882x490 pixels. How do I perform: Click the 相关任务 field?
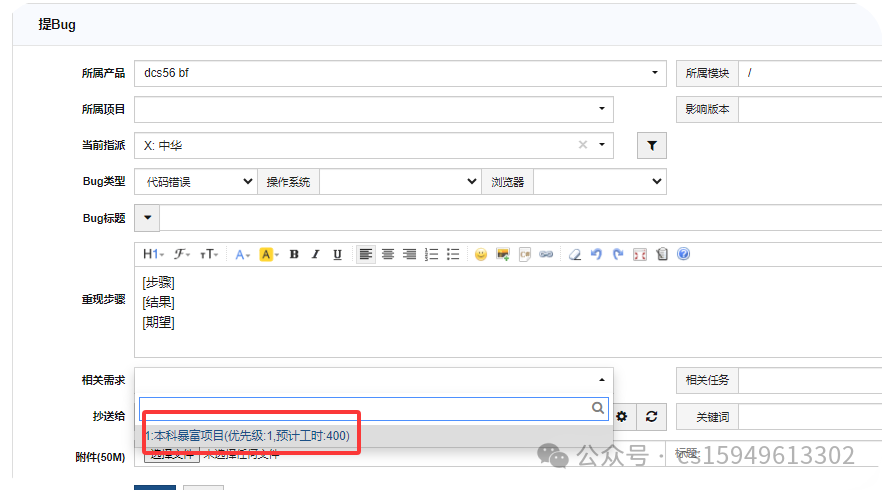coord(810,380)
